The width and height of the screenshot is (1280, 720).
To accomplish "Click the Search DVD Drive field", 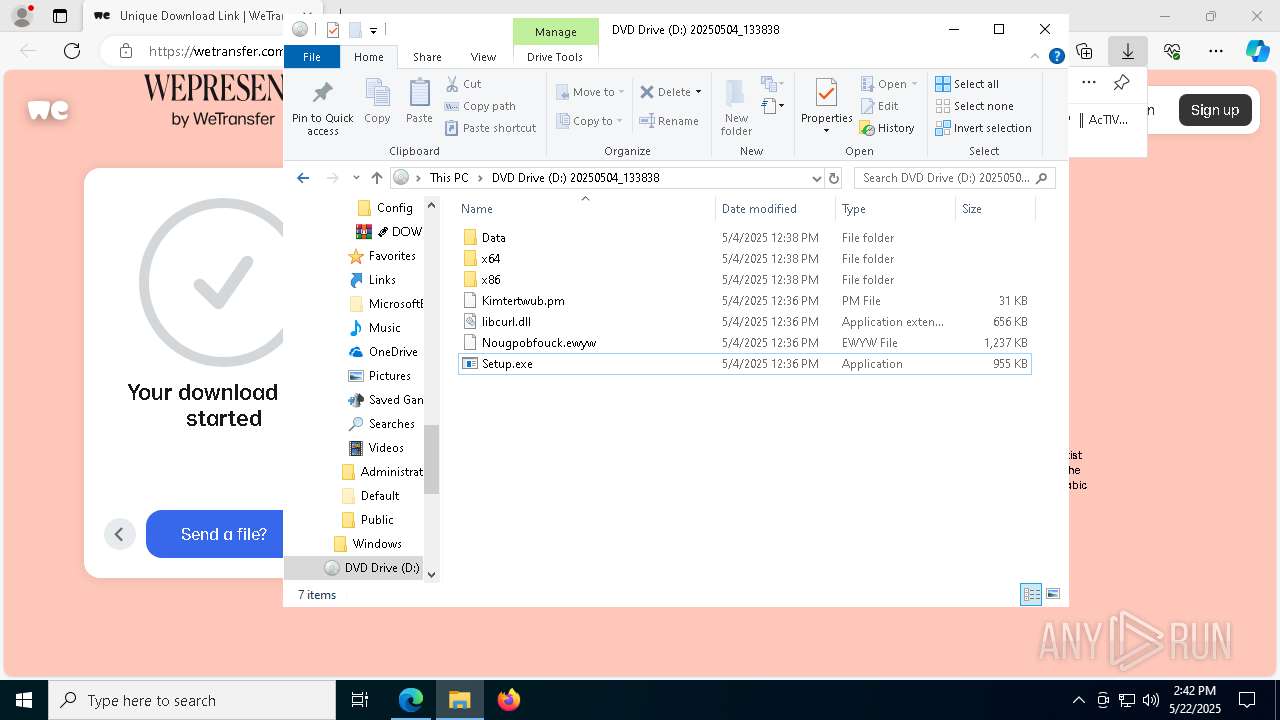I will (954, 178).
